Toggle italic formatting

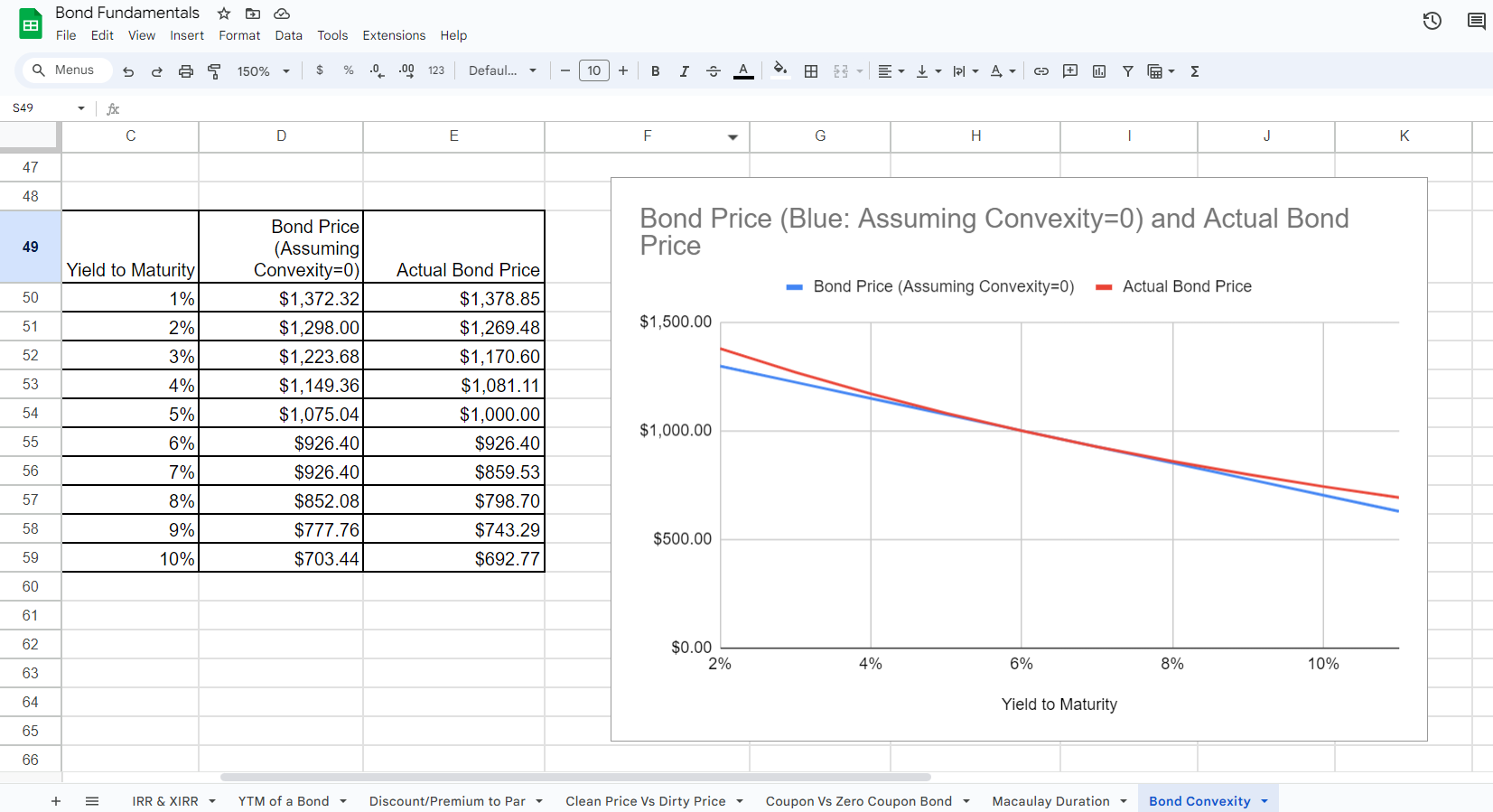click(684, 71)
